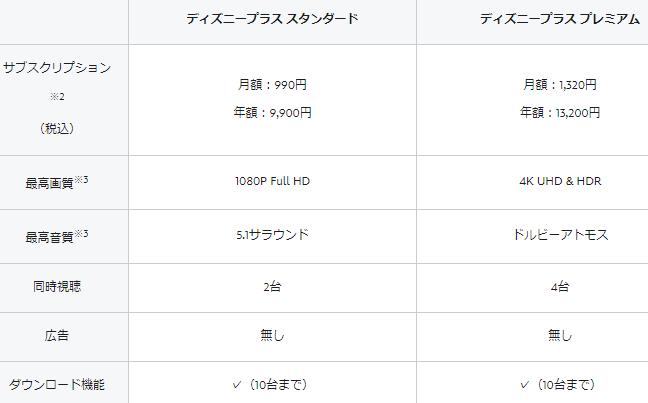The width and height of the screenshot is (648, 403).
Task: Click the Premium yearly price 13,200円
Action: point(560,112)
